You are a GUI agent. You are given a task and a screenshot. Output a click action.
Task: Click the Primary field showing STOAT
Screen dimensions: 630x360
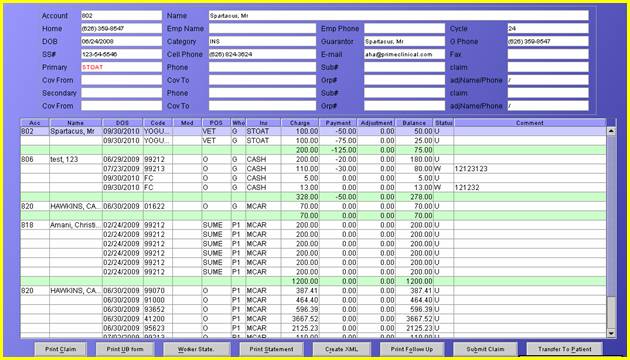coord(121,67)
